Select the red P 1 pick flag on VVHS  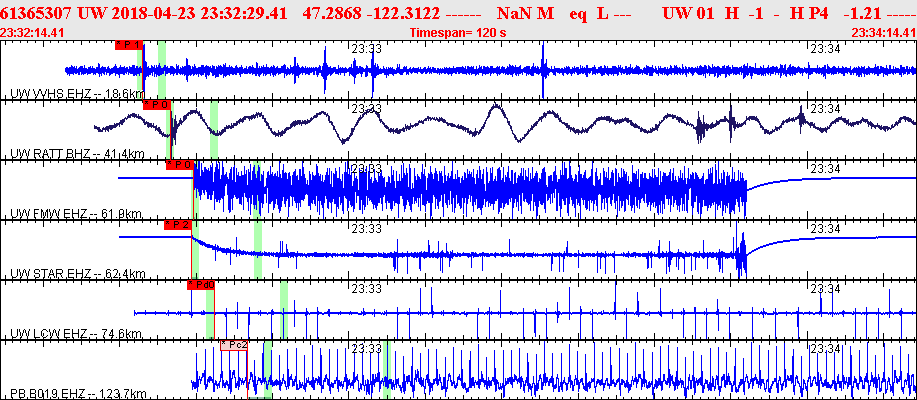pos(129,45)
